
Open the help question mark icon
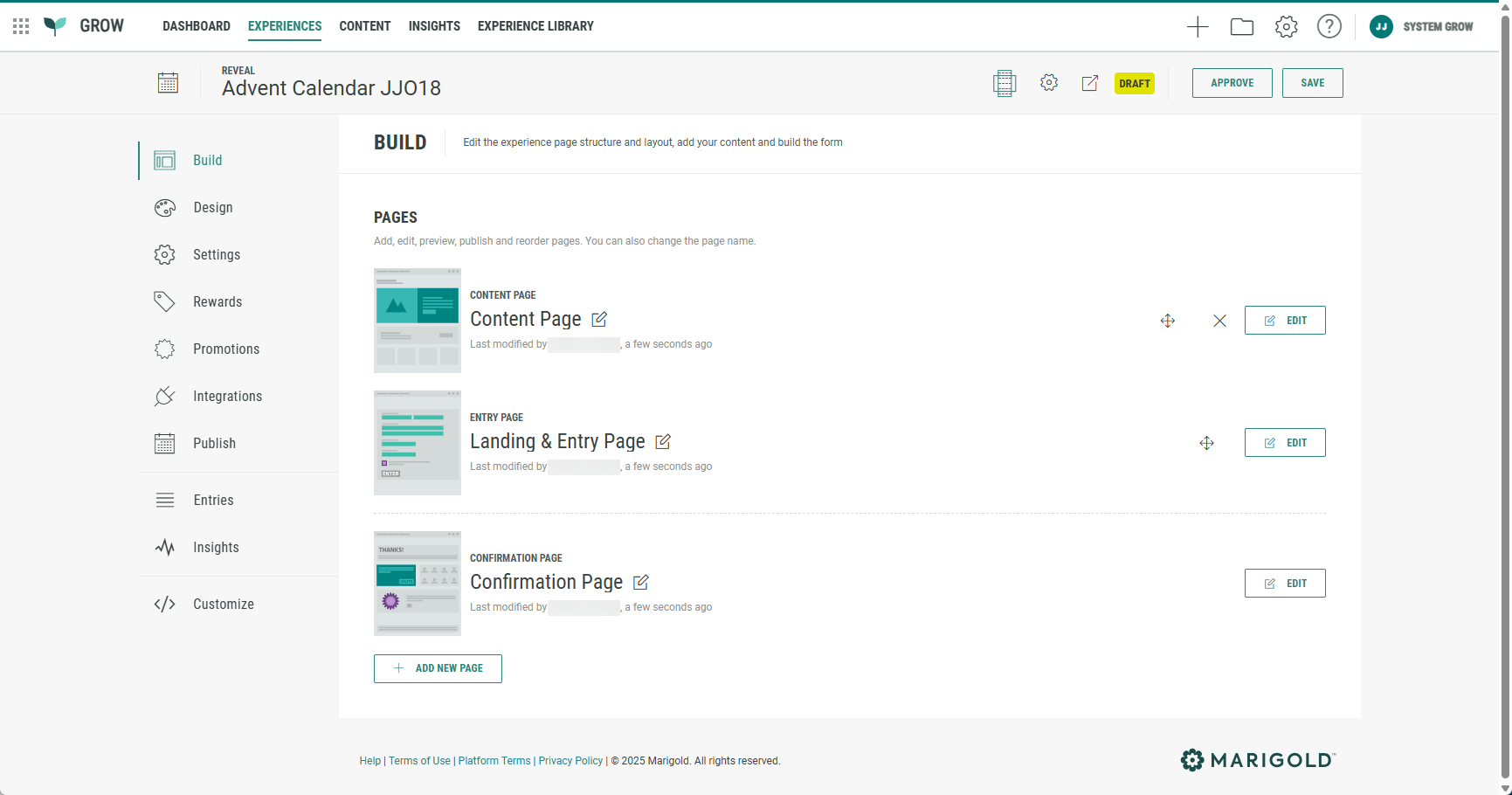(1329, 27)
